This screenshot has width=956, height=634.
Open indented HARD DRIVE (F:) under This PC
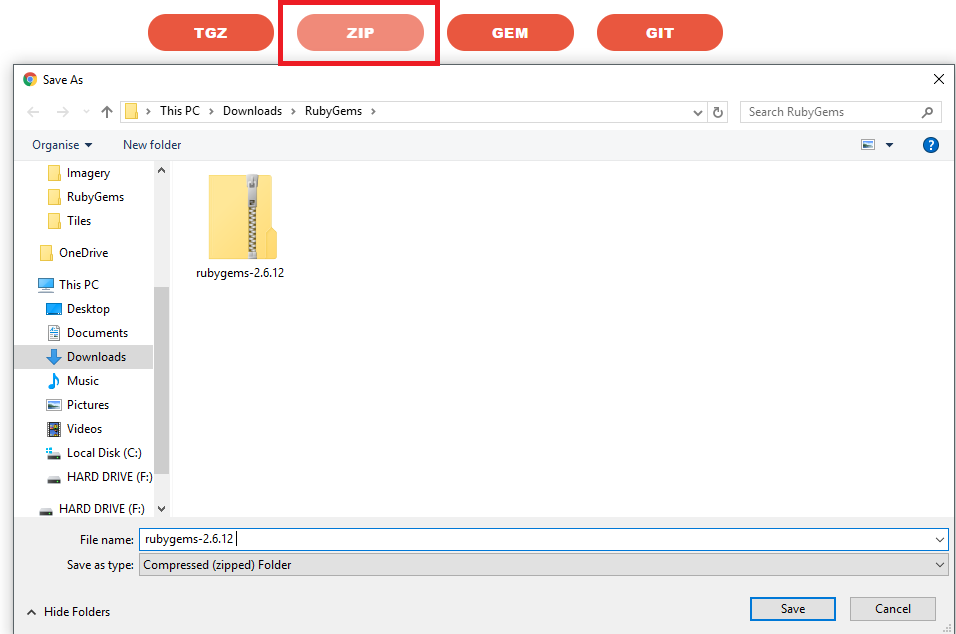(x=110, y=477)
